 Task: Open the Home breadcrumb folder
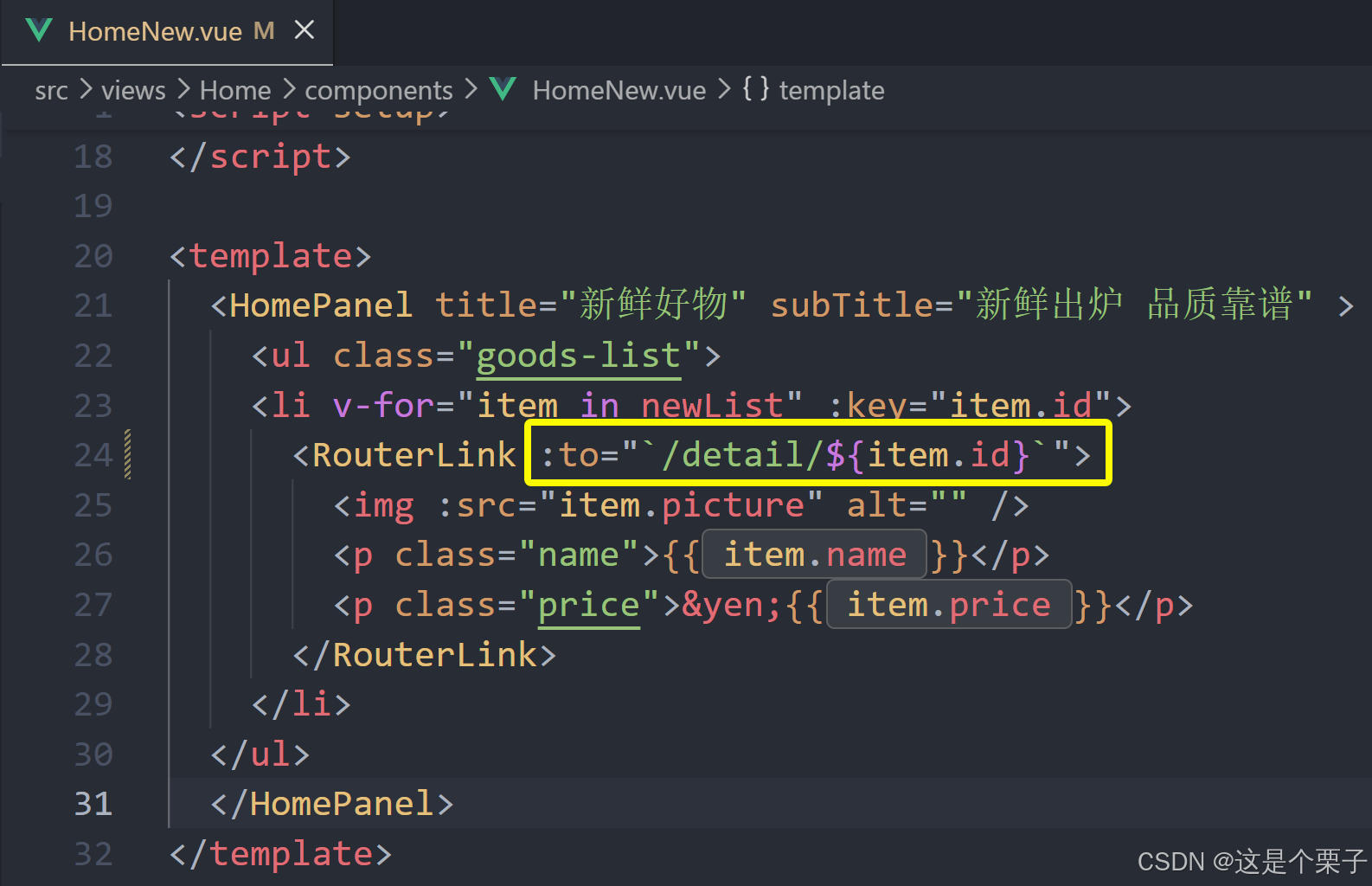[235, 90]
